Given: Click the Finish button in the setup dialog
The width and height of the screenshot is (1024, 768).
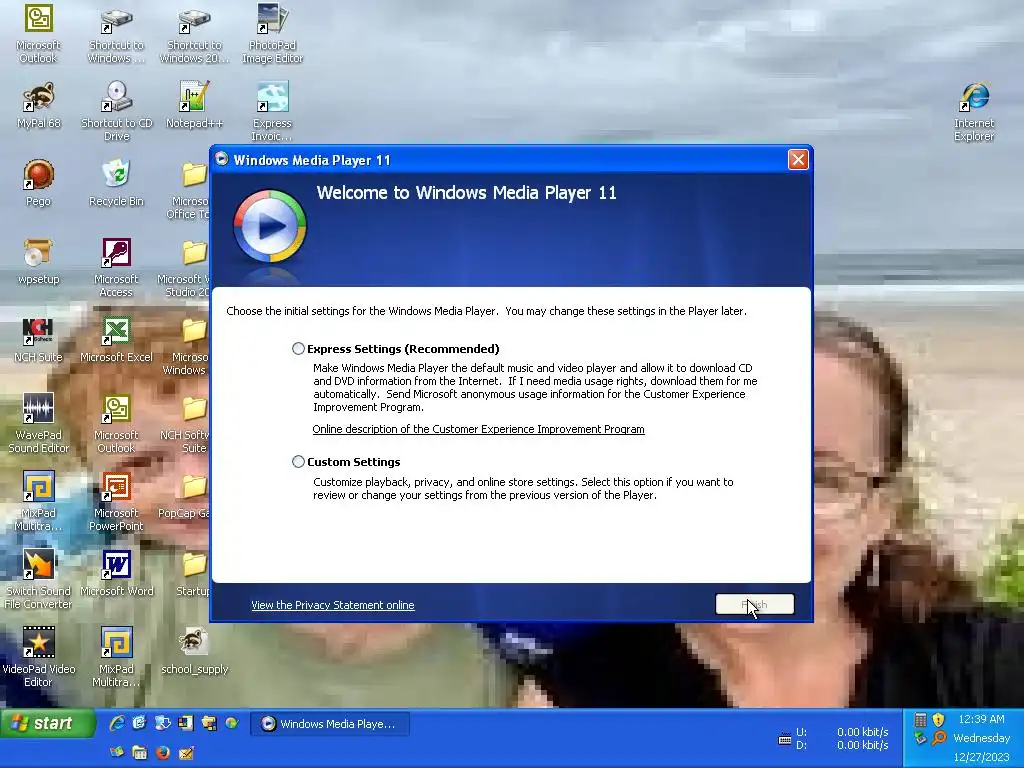Looking at the screenshot, I should point(754,604).
